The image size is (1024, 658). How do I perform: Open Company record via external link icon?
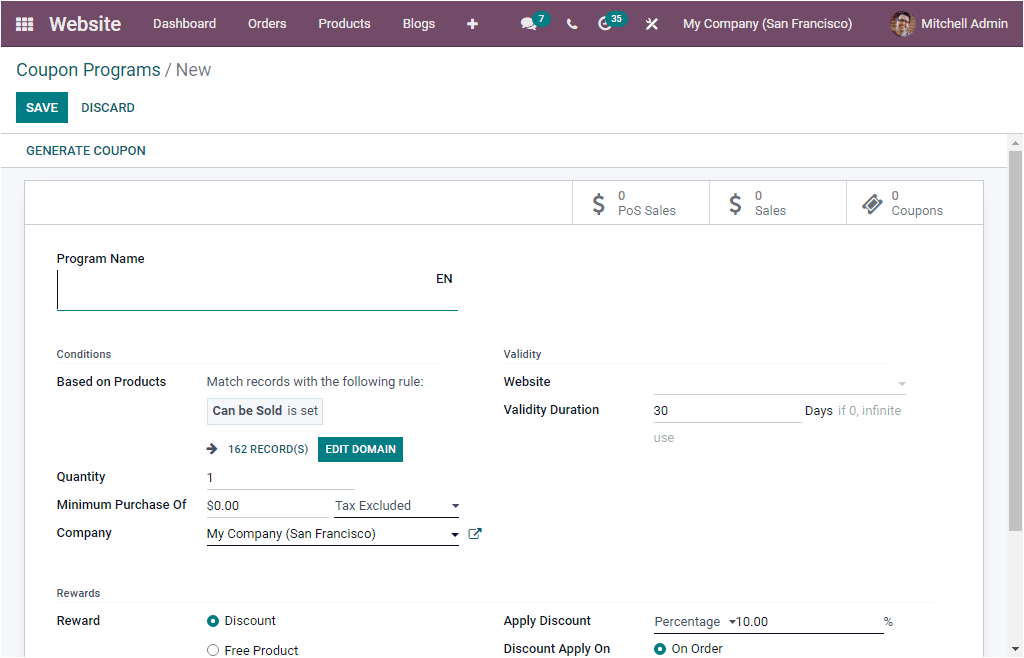[x=475, y=533]
